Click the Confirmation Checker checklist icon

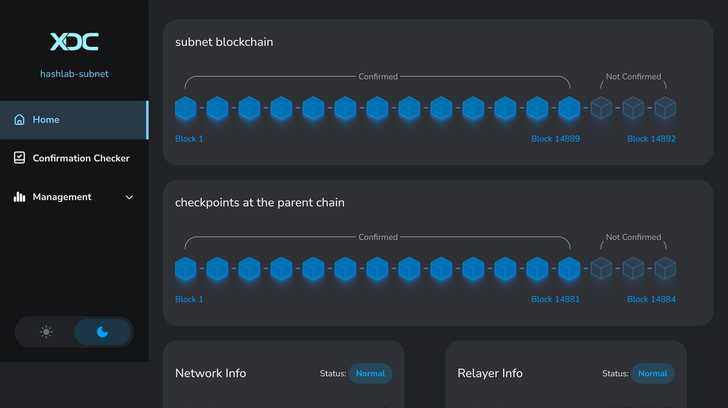click(x=19, y=158)
